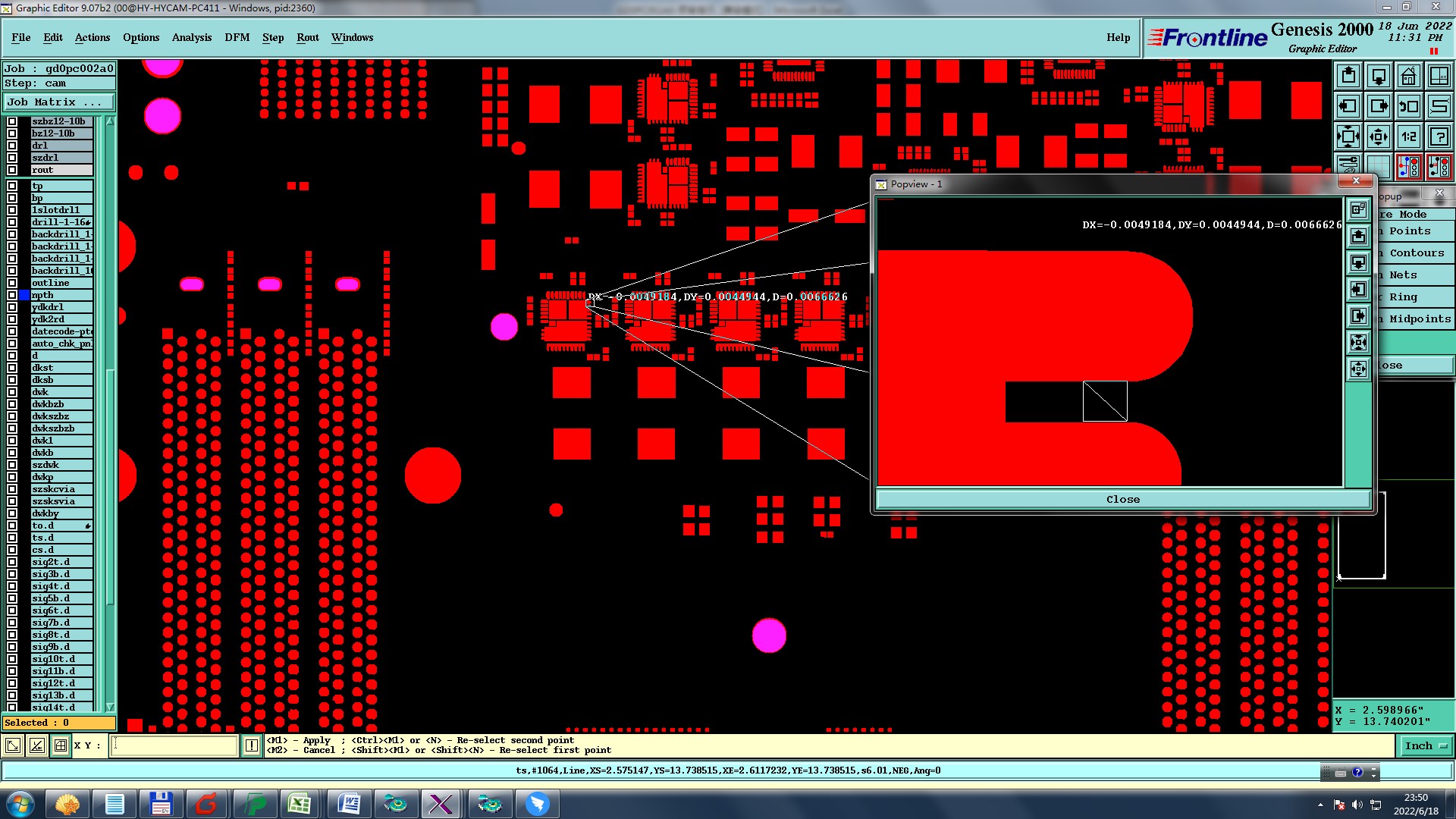Click Popview zoom out icon
1456x819 pixels.
[x=1358, y=369]
